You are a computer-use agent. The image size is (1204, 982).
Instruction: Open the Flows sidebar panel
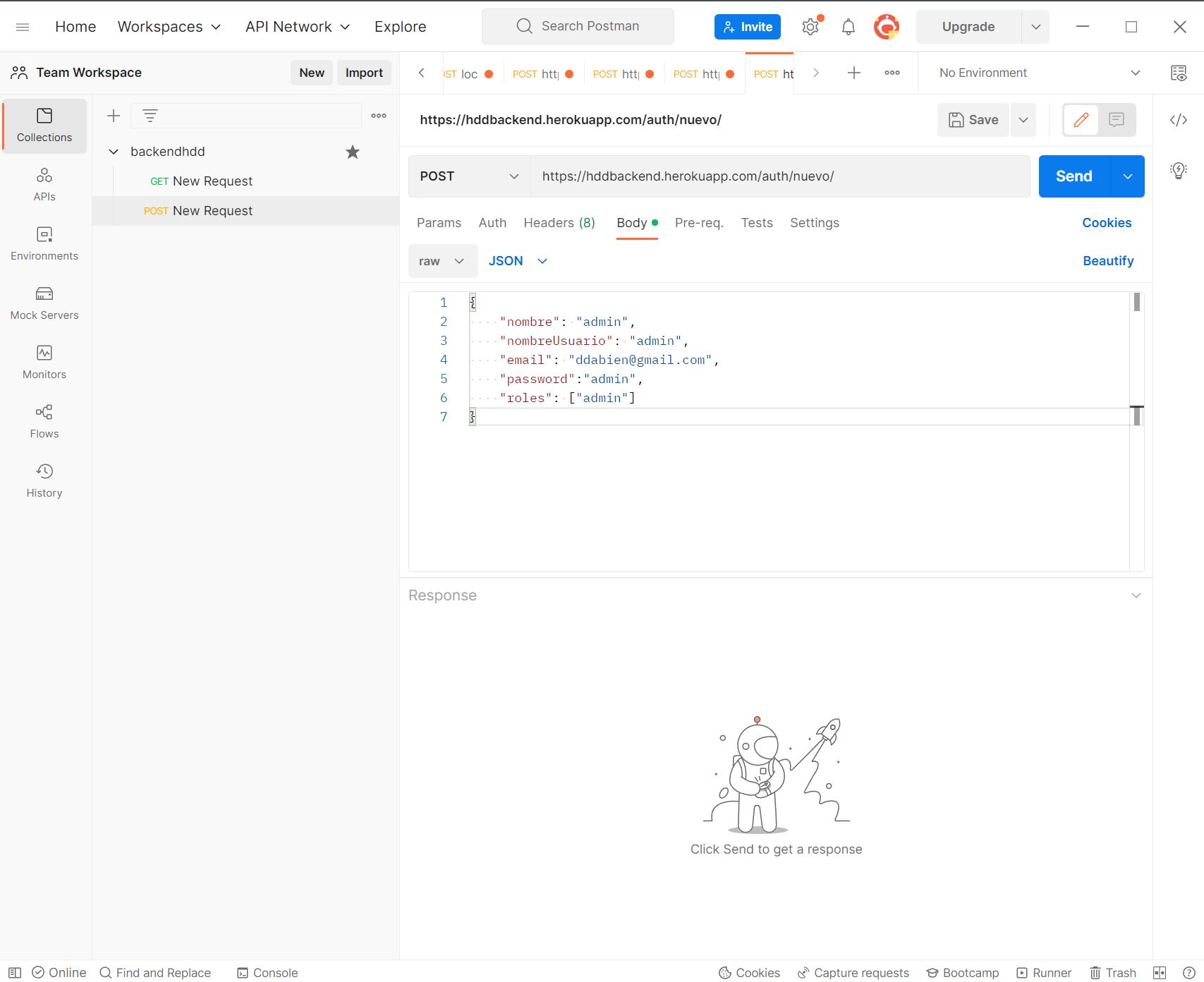(44, 422)
